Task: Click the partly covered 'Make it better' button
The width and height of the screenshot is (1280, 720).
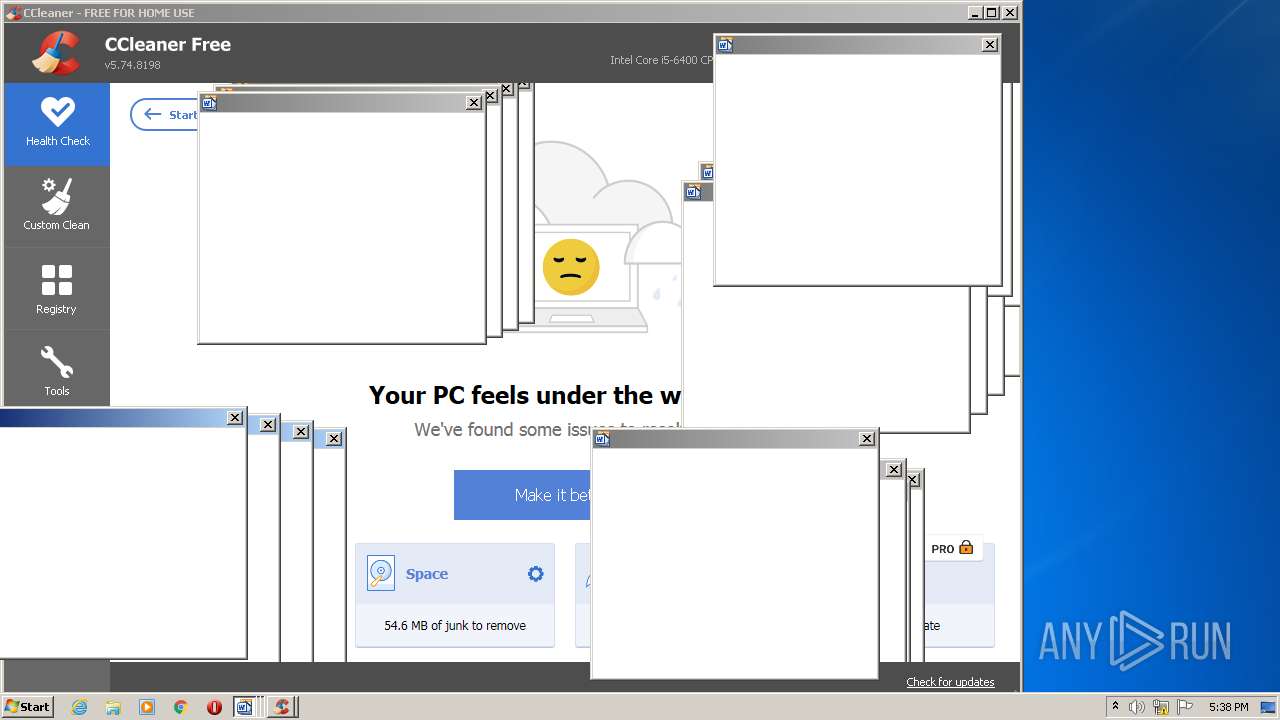Action: (522, 495)
